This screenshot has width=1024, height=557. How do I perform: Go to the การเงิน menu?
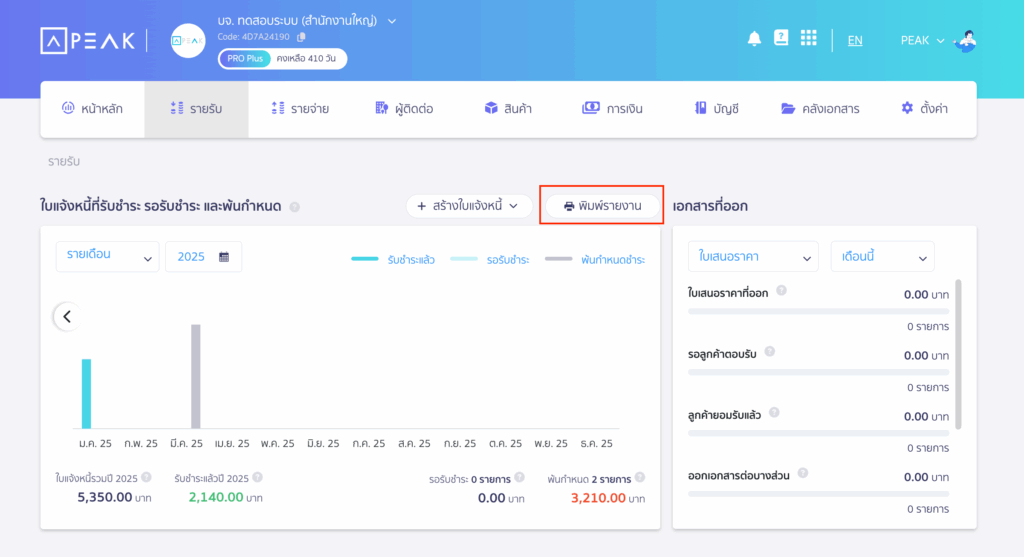(612, 109)
